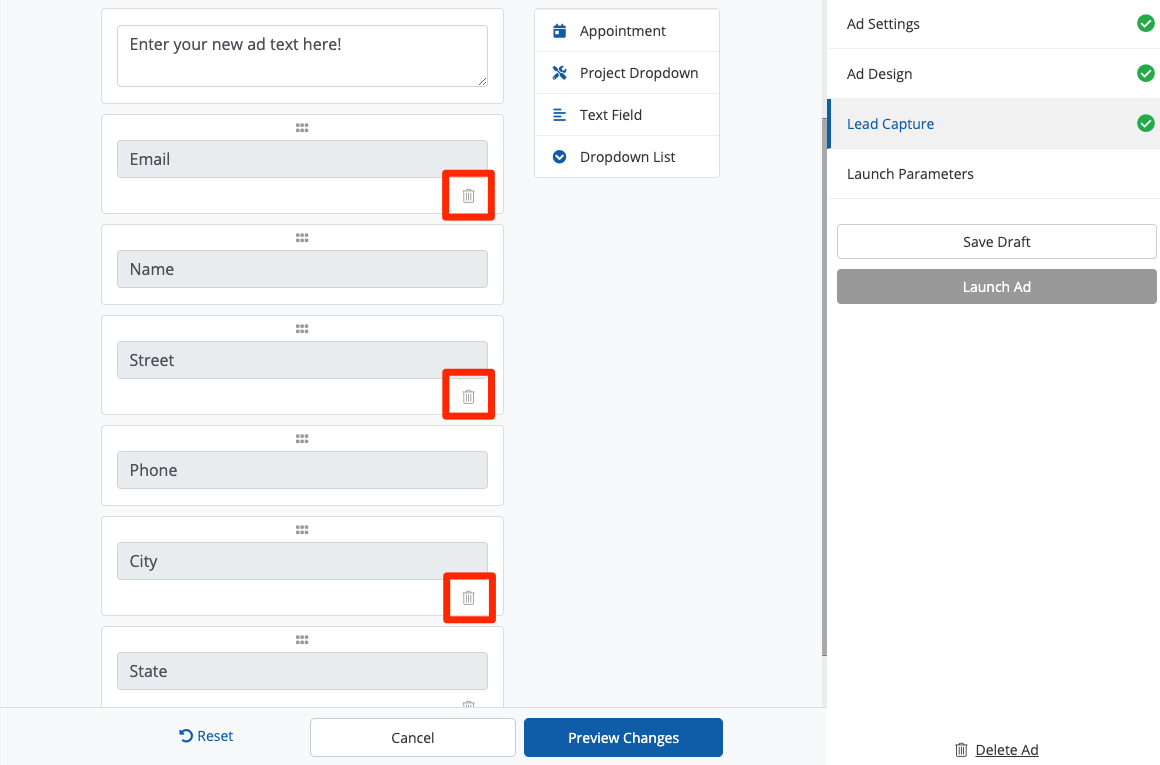This screenshot has width=1160, height=765.
Task: Reset the form changes
Action: point(206,736)
